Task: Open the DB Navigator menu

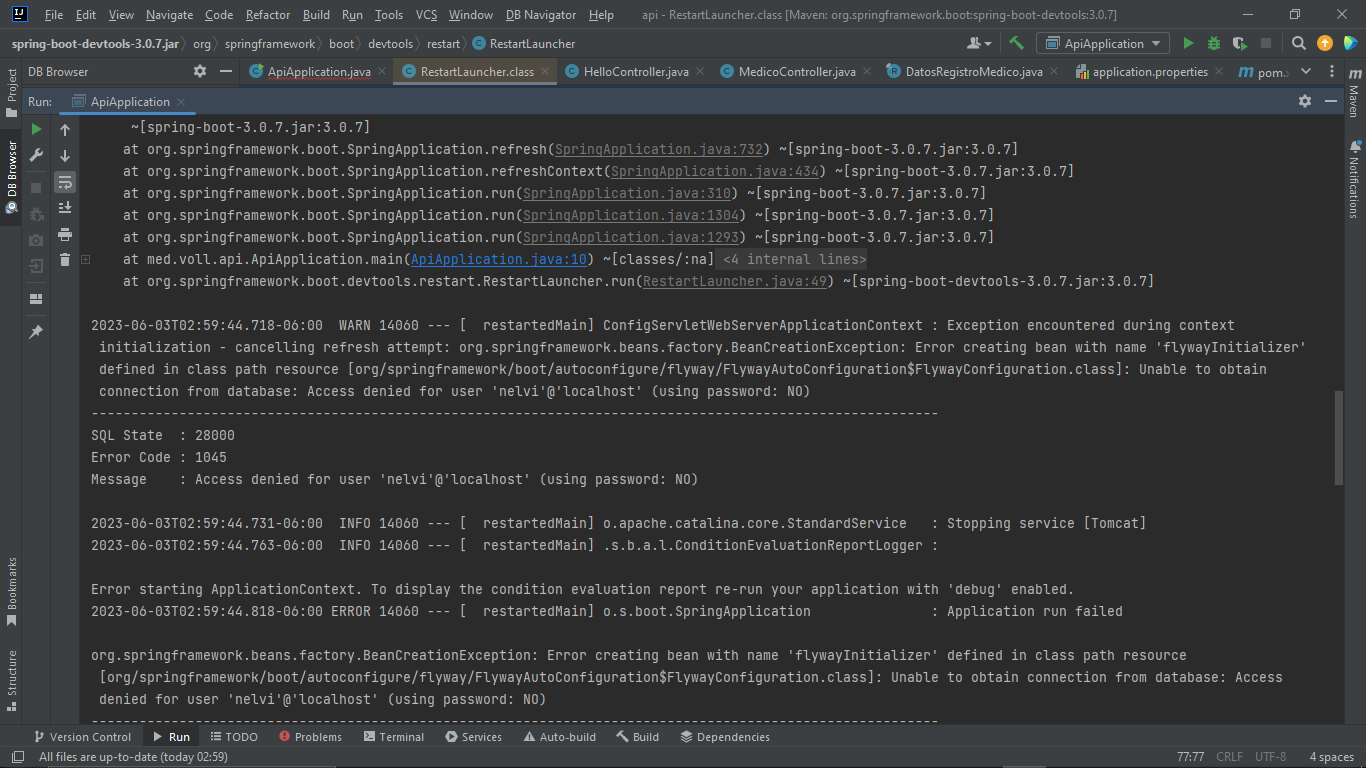Action: click(x=541, y=15)
